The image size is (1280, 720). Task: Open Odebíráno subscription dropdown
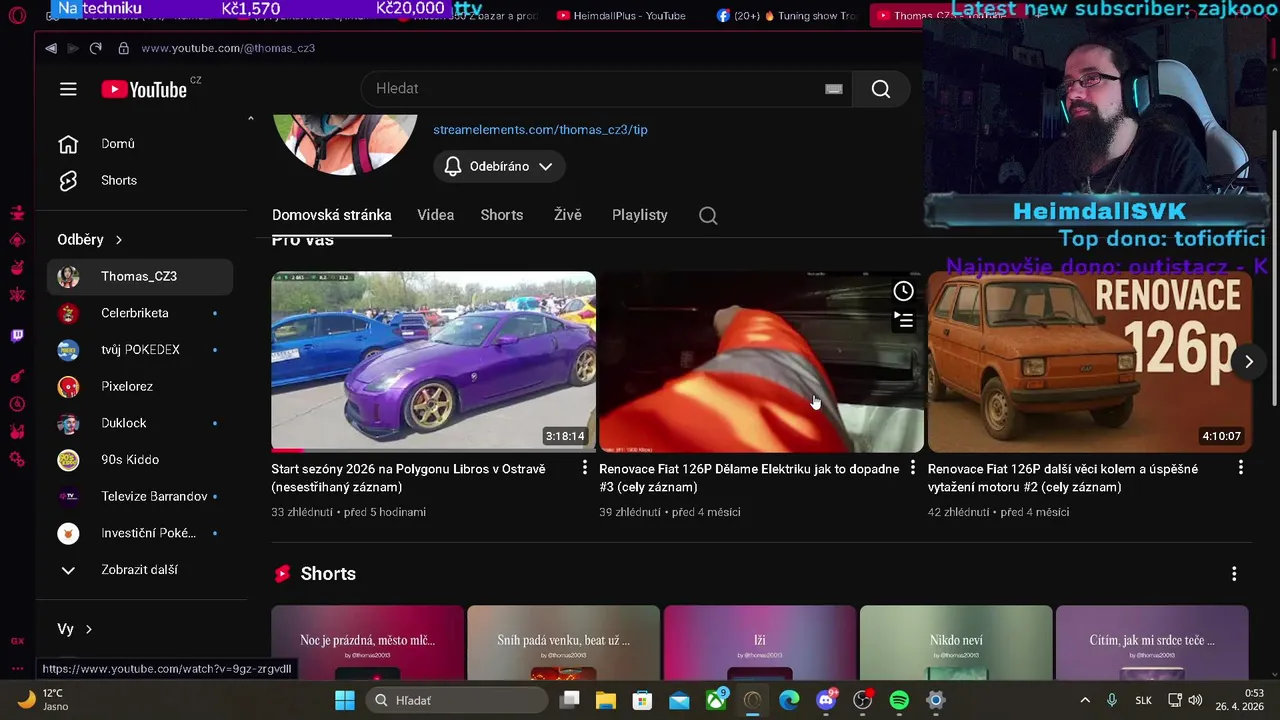click(x=499, y=166)
